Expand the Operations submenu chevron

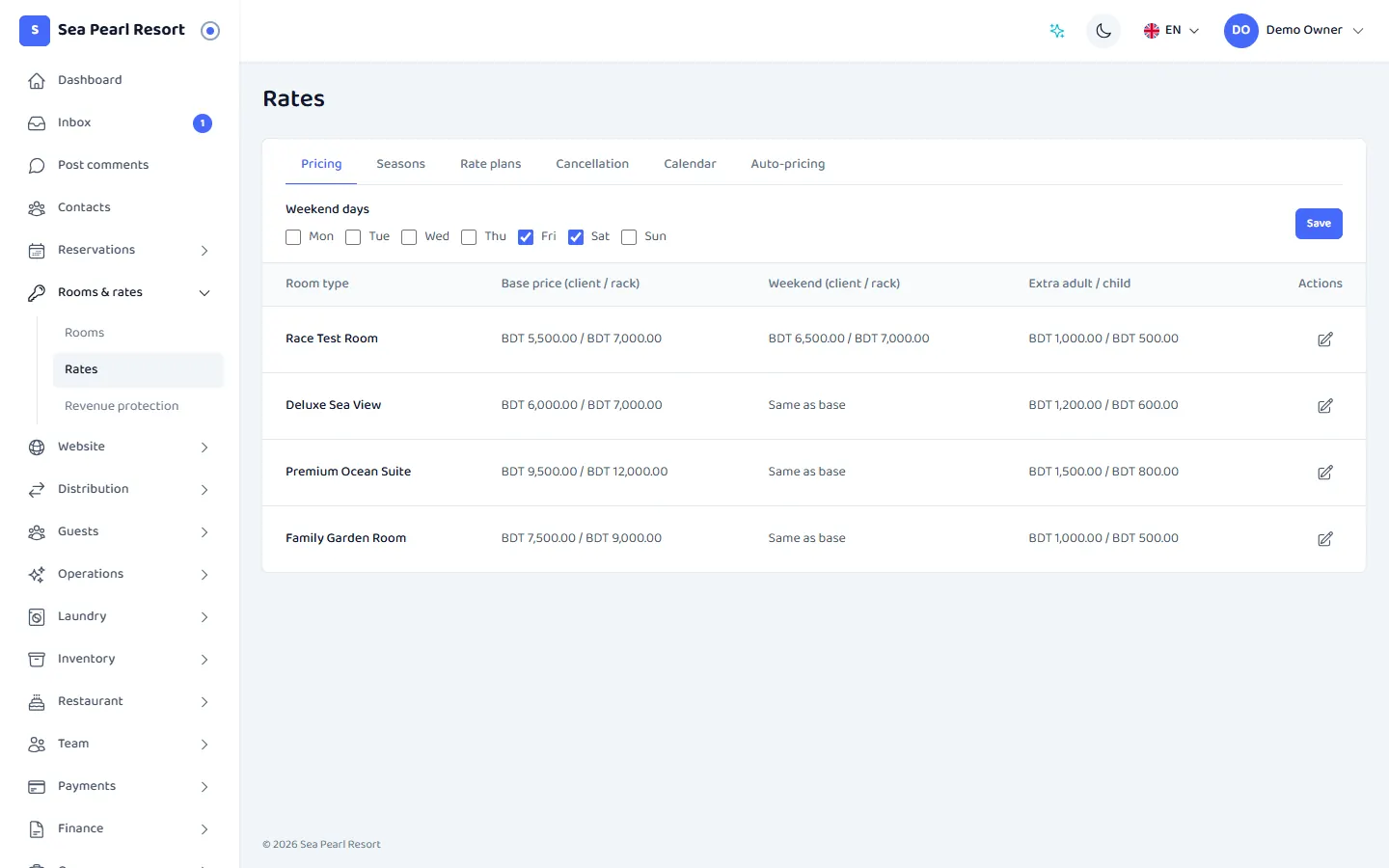click(x=204, y=575)
